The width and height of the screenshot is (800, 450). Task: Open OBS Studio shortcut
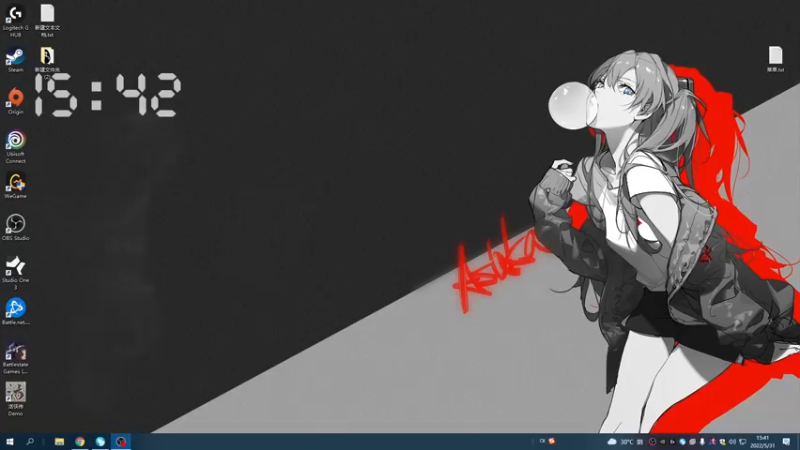15,228
